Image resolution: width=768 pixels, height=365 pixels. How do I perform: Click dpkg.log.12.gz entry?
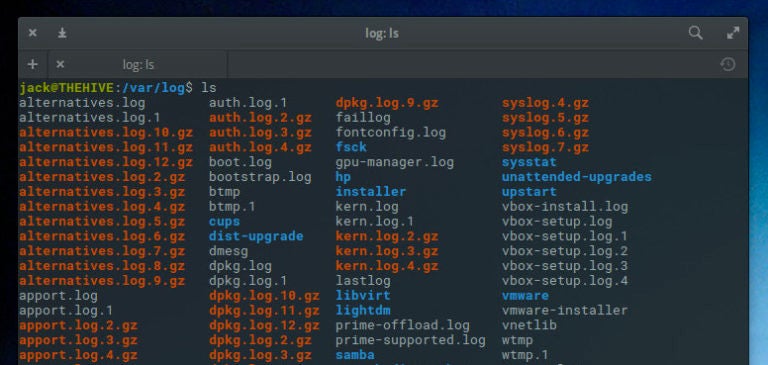click(264, 325)
